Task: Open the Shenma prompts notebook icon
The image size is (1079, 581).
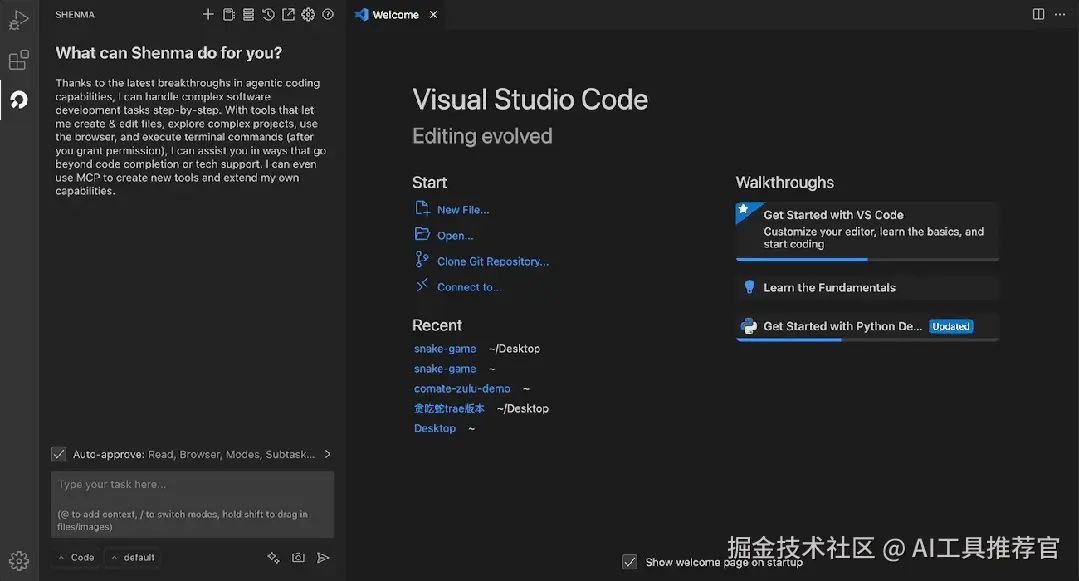Action: pos(228,14)
